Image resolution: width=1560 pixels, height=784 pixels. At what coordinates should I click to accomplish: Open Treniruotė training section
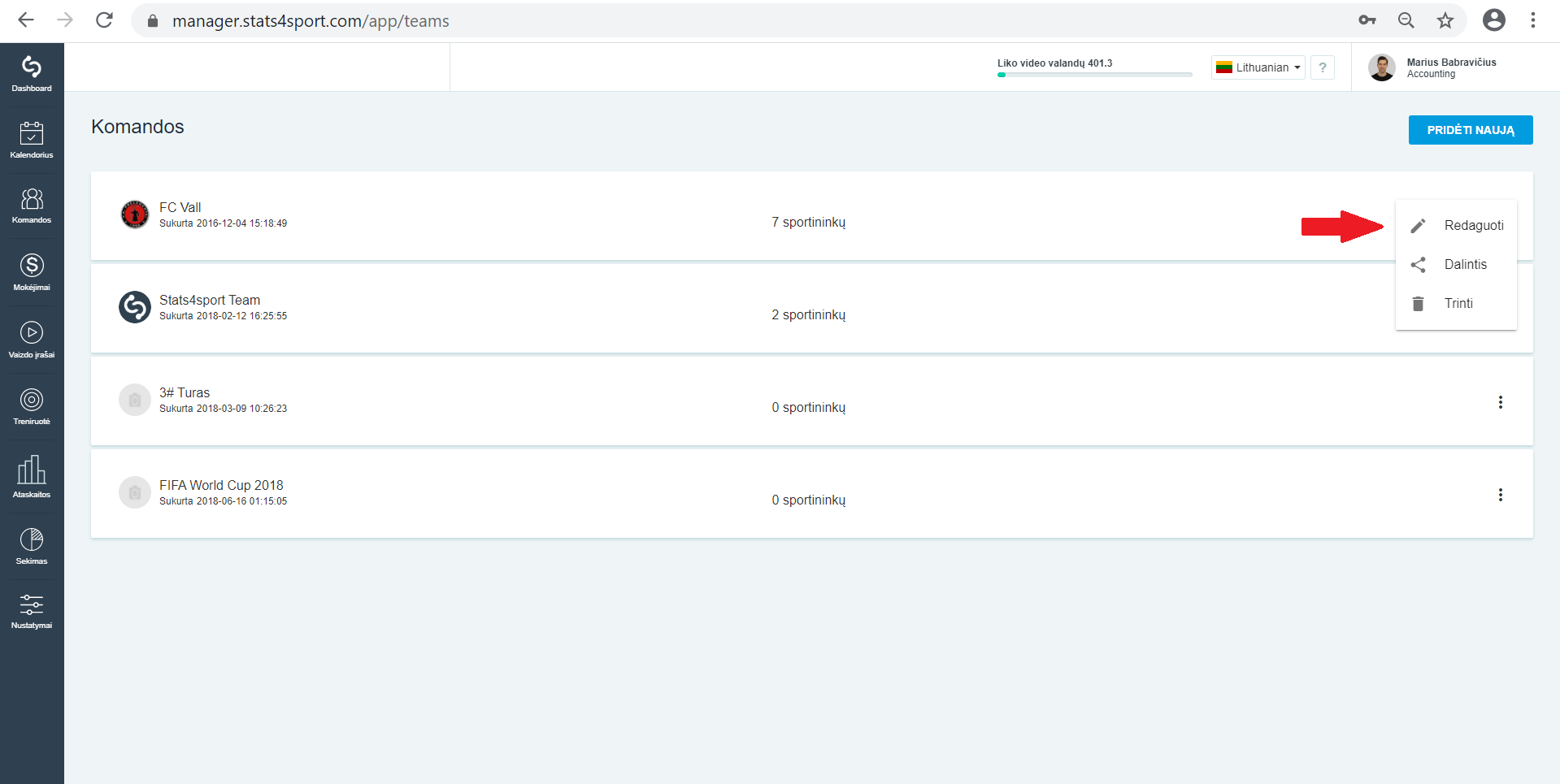coord(32,406)
